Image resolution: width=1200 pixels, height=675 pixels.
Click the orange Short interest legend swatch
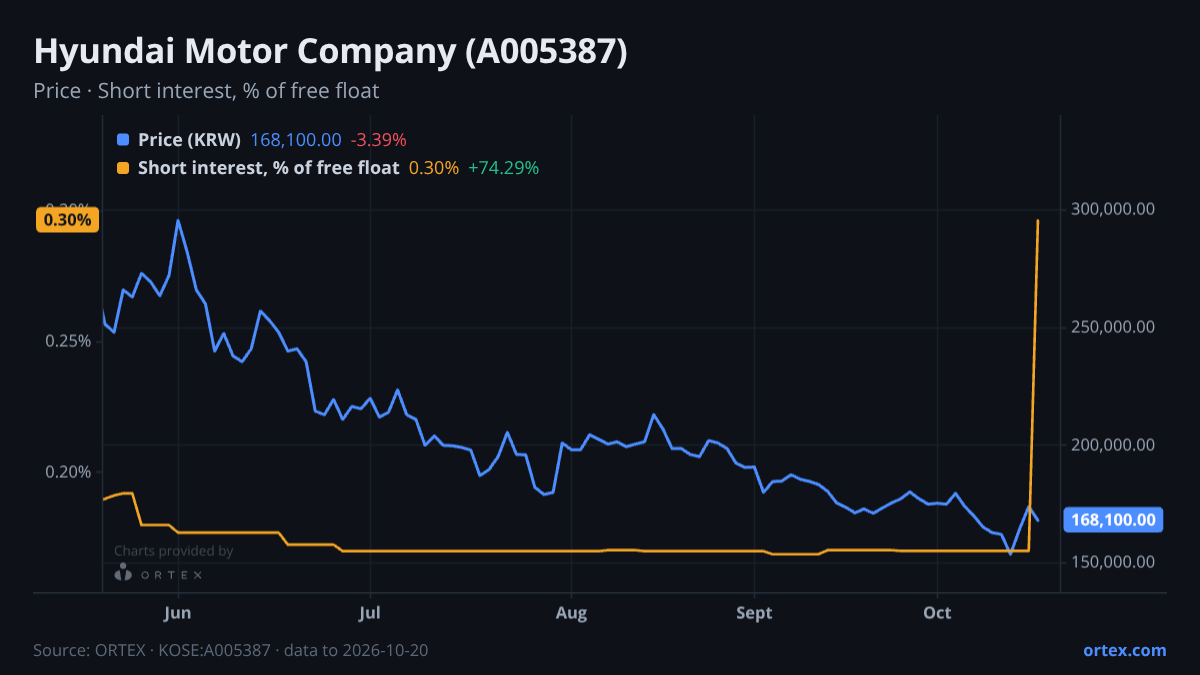[x=123, y=168]
